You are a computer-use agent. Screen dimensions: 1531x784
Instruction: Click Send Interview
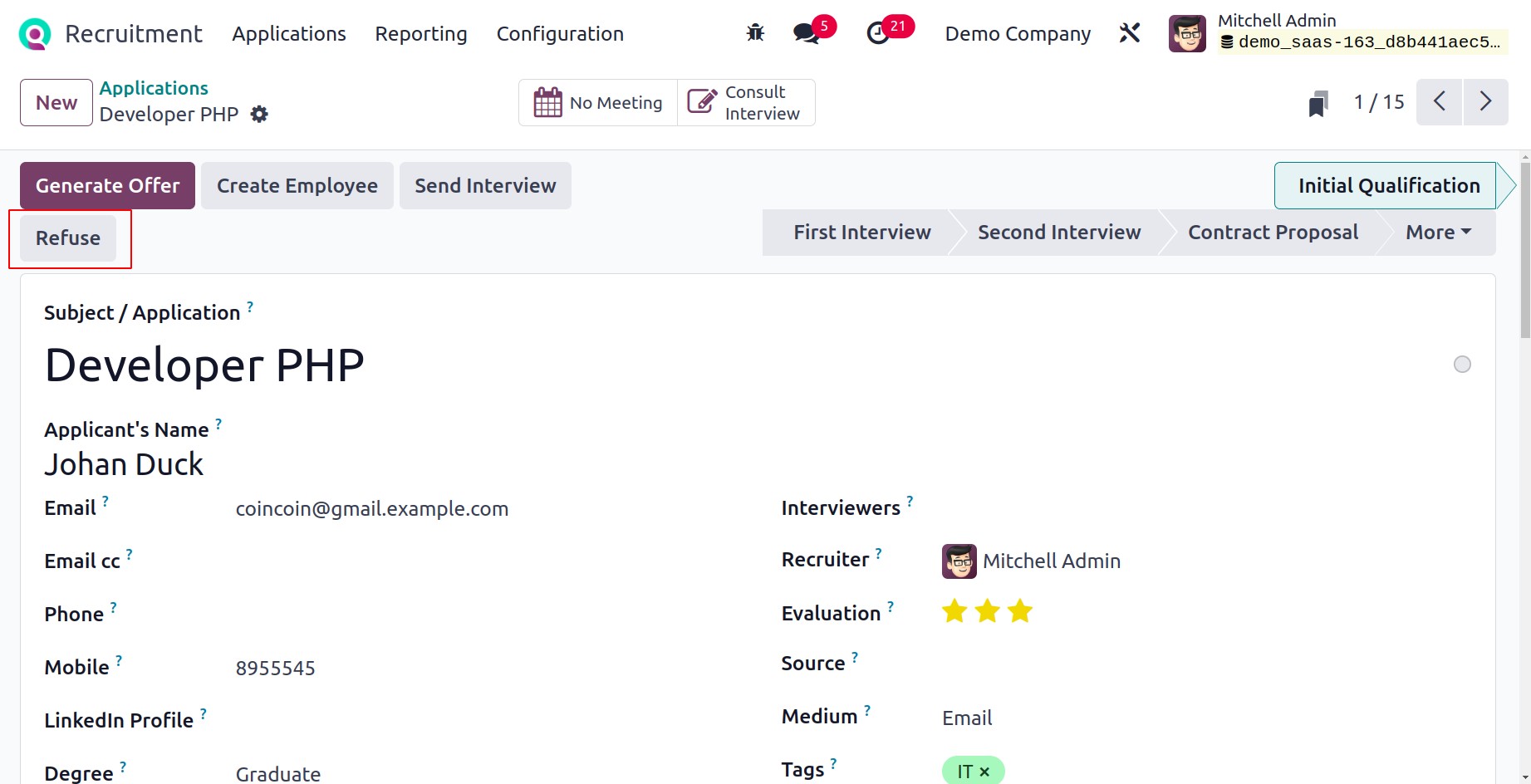point(485,185)
